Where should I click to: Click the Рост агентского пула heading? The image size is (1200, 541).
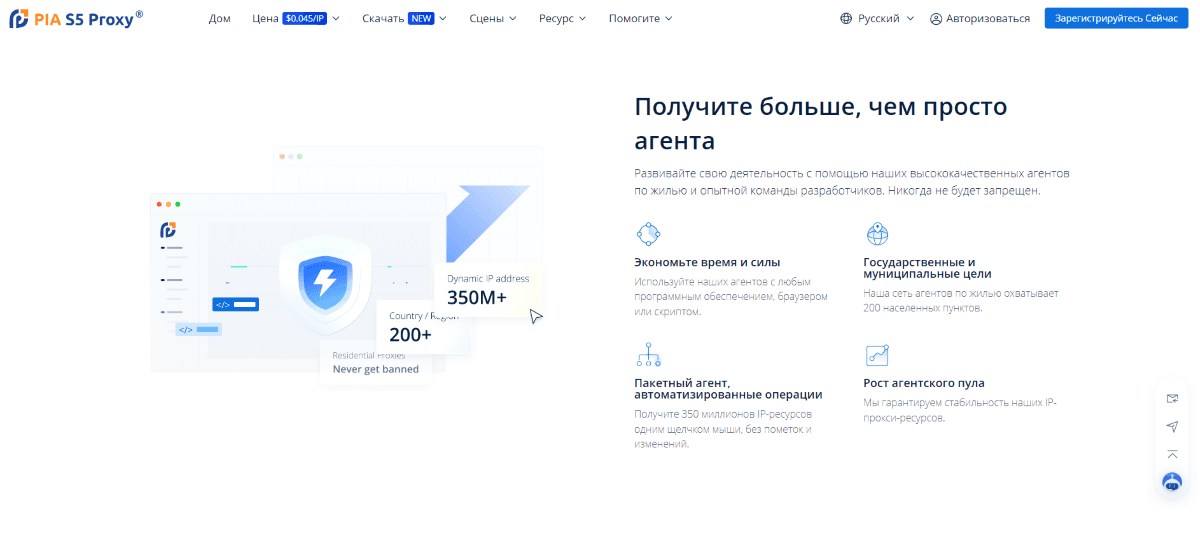pyautogui.click(x=924, y=383)
